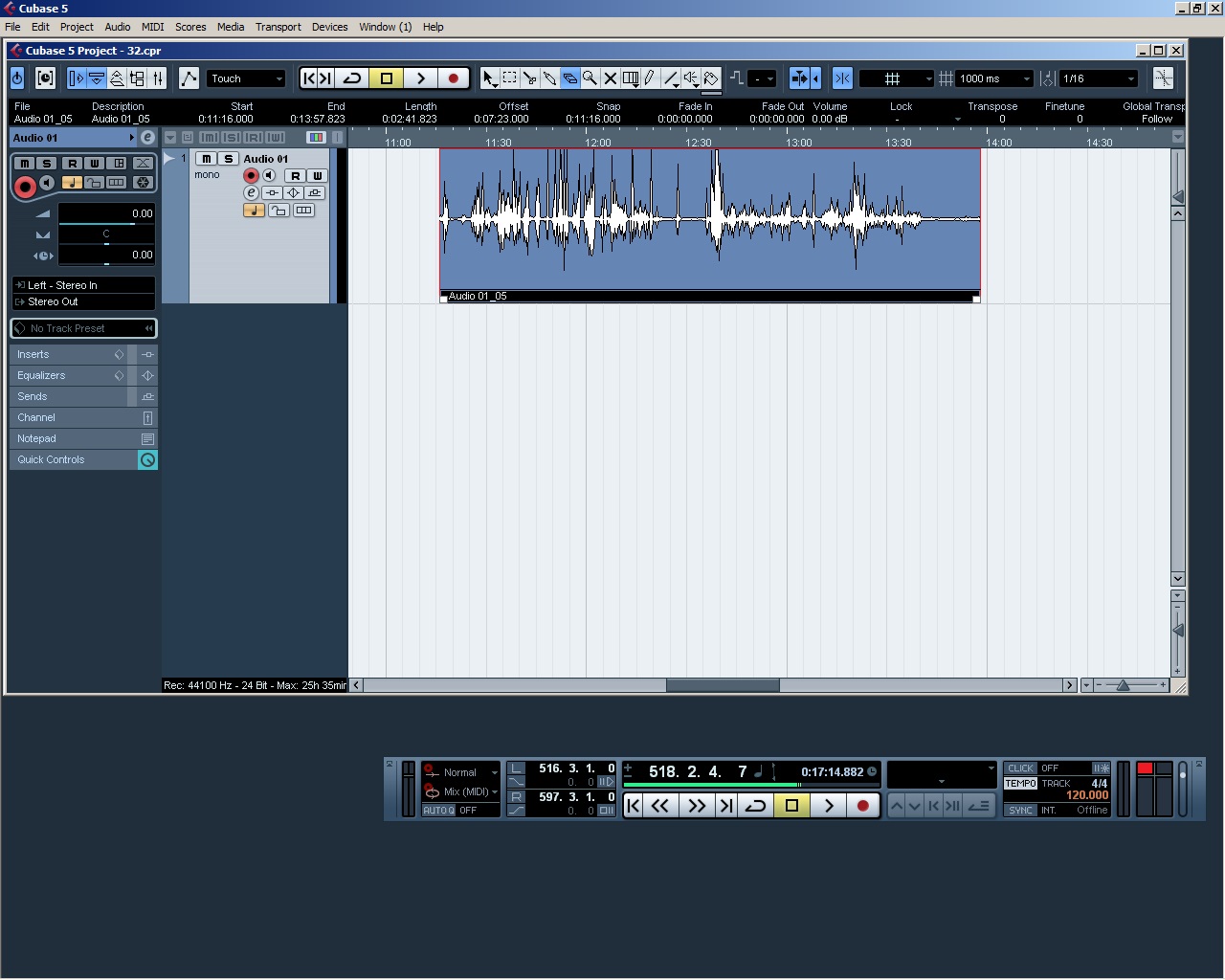The height and width of the screenshot is (980, 1225).
Task: Mute the Audio 01 track
Action: coord(207,159)
